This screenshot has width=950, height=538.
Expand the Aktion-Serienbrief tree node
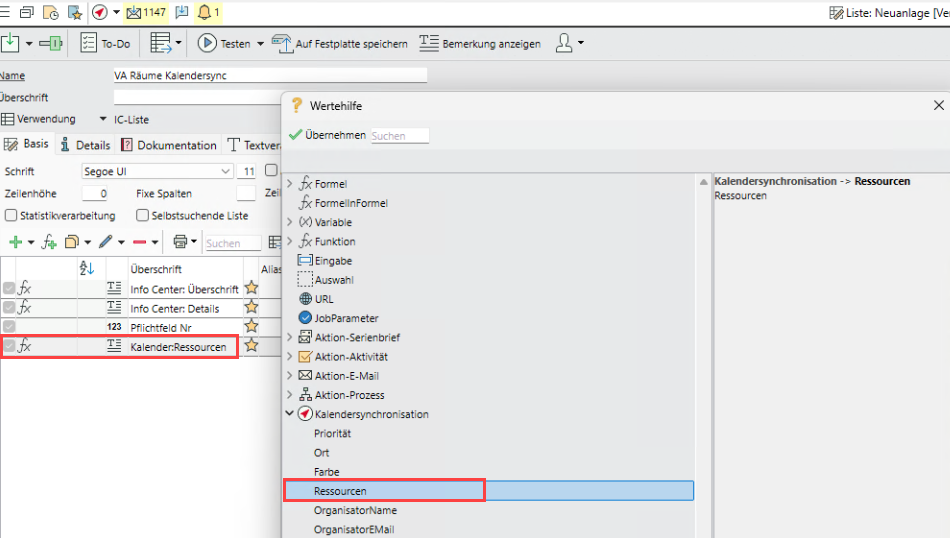[290, 338]
